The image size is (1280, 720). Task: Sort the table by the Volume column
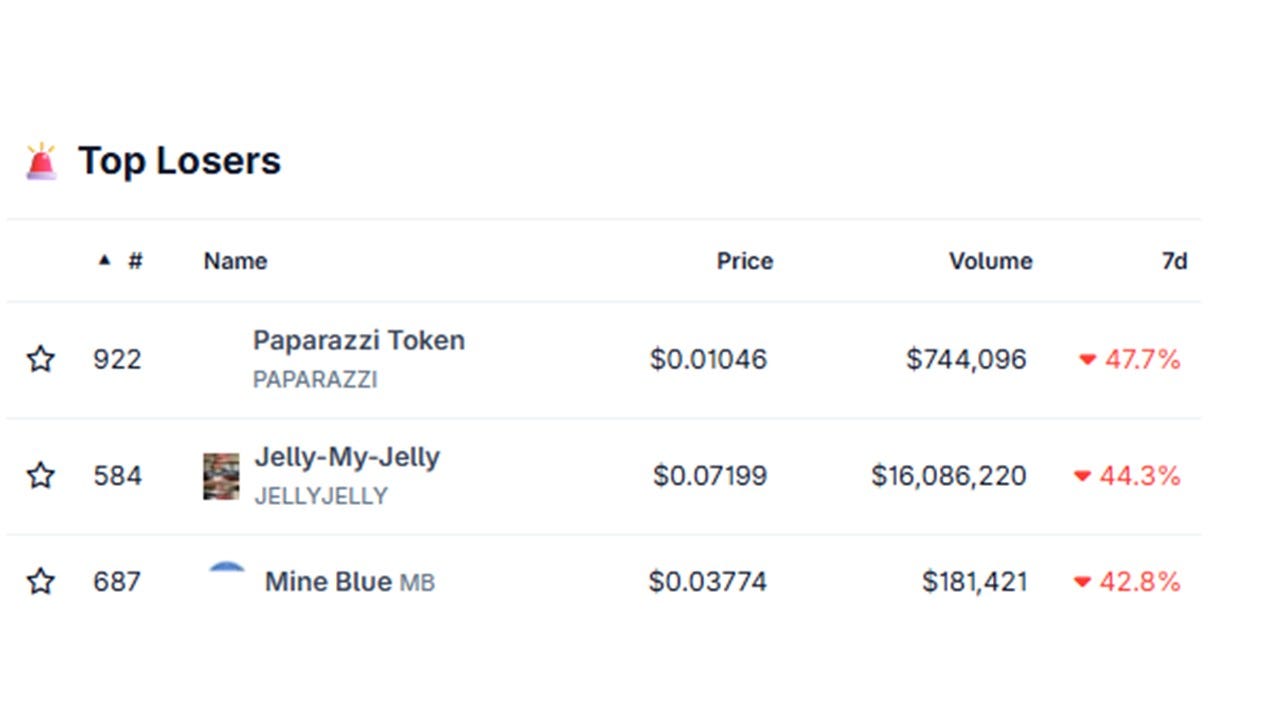pos(991,261)
